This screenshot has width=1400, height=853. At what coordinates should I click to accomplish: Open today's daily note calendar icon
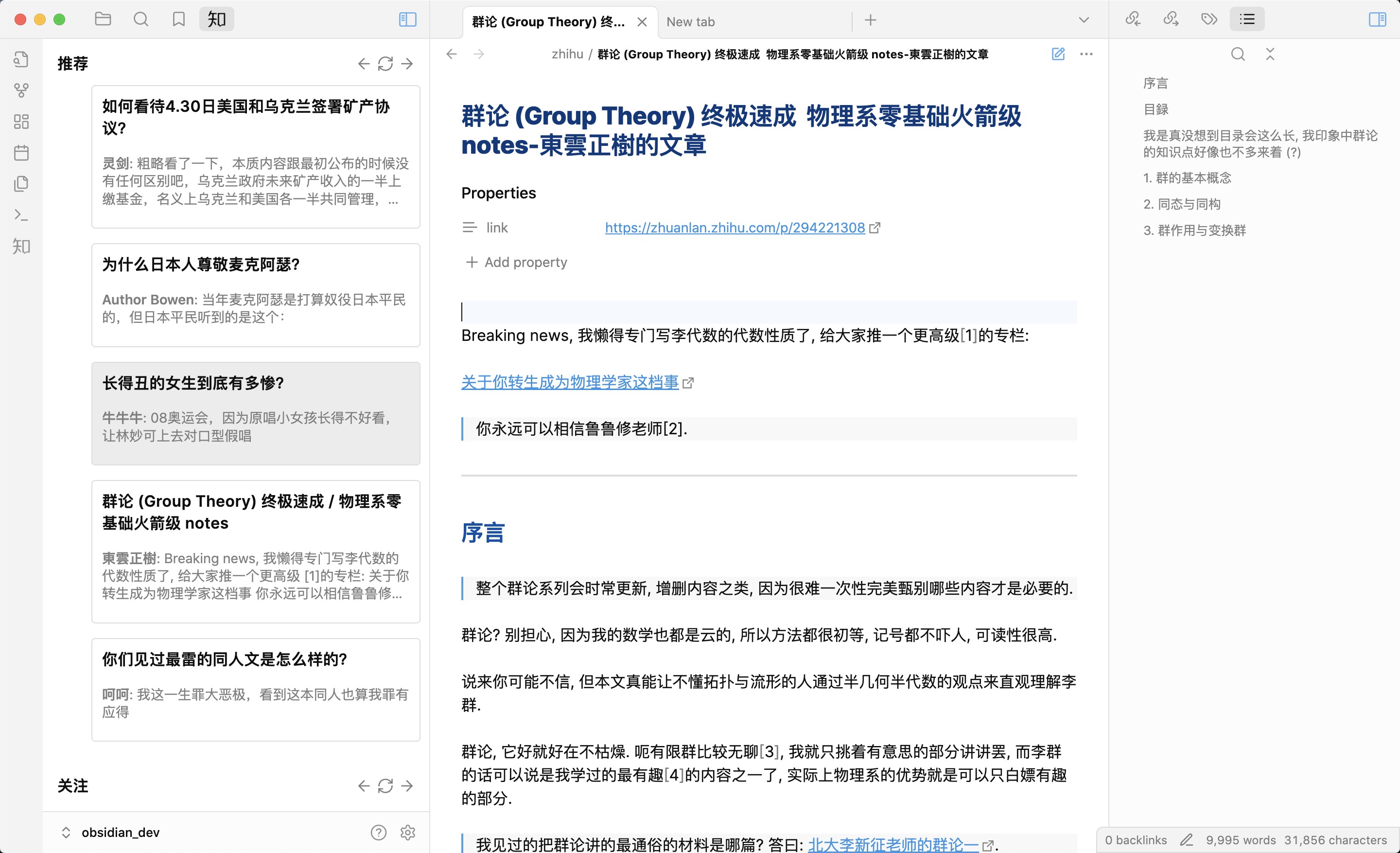[21, 152]
